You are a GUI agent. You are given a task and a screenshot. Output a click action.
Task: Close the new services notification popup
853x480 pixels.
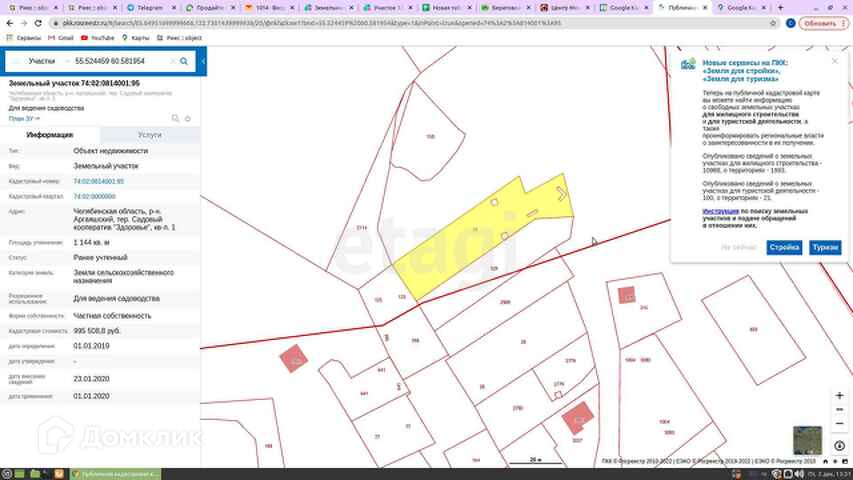tap(835, 61)
